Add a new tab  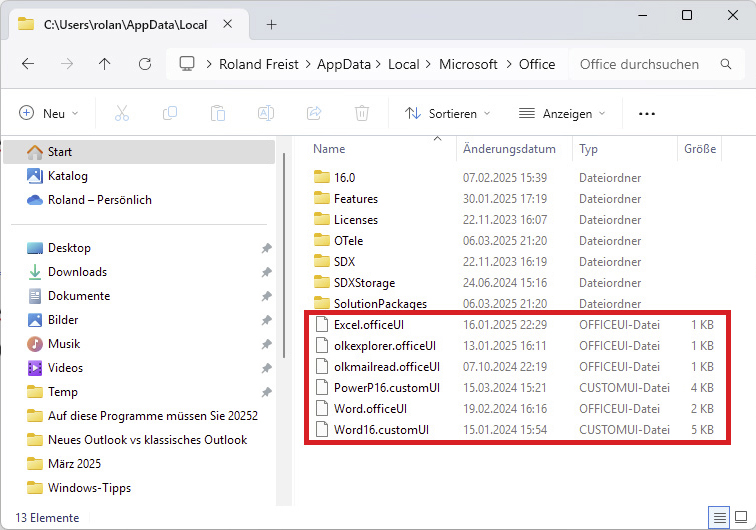pyautogui.click(x=271, y=25)
